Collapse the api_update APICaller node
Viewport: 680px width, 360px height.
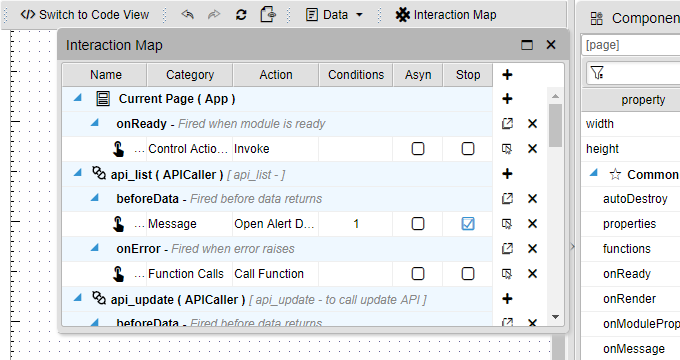[78, 298]
